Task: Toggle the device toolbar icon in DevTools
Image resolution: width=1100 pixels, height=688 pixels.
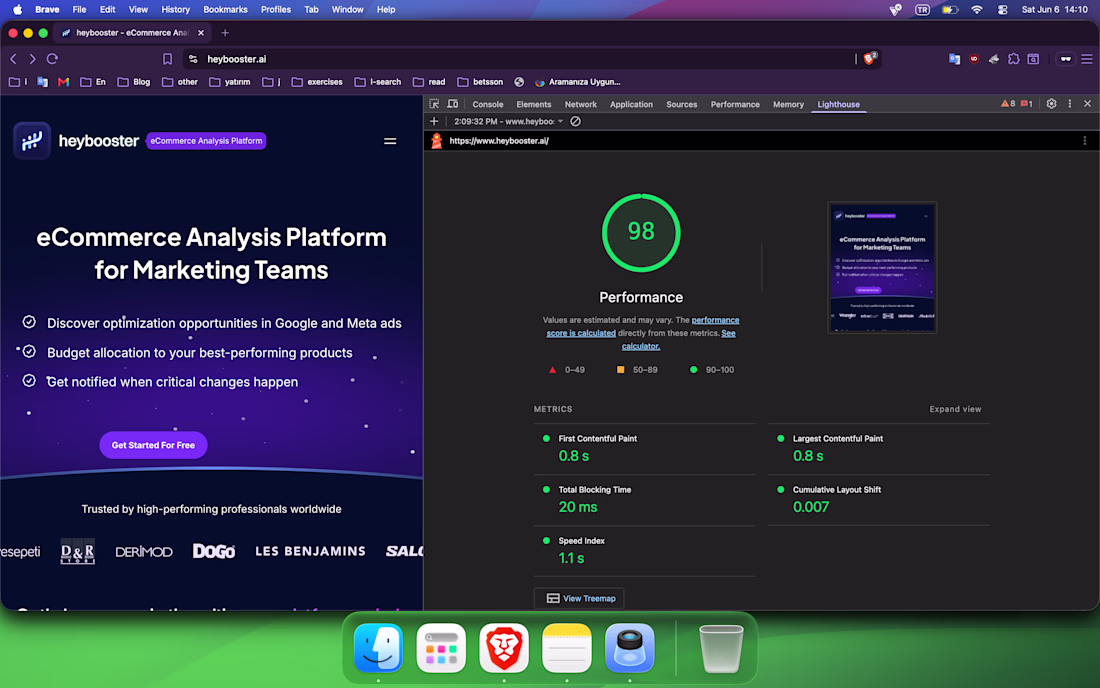Action: (452, 104)
